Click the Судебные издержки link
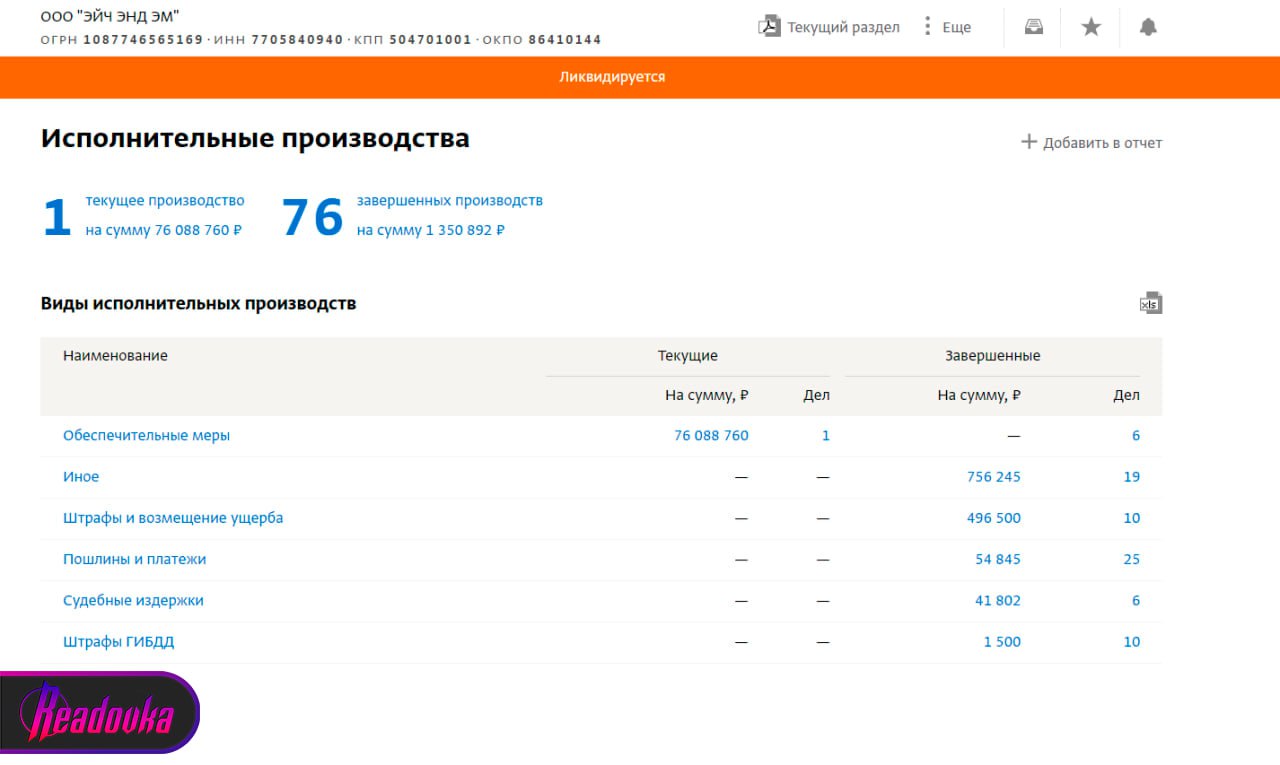 [133, 601]
